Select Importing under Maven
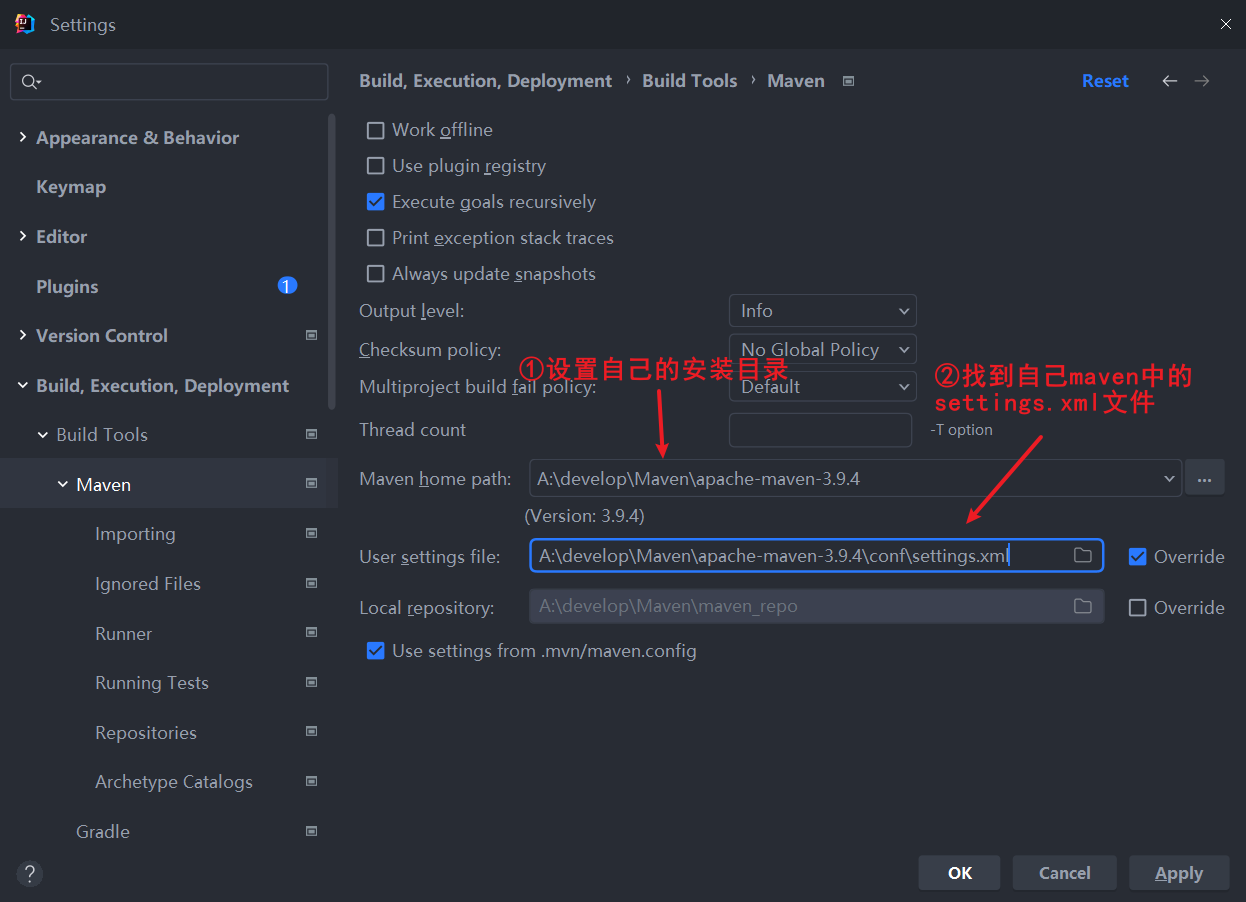The width and height of the screenshot is (1246, 902). tap(135, 534)
